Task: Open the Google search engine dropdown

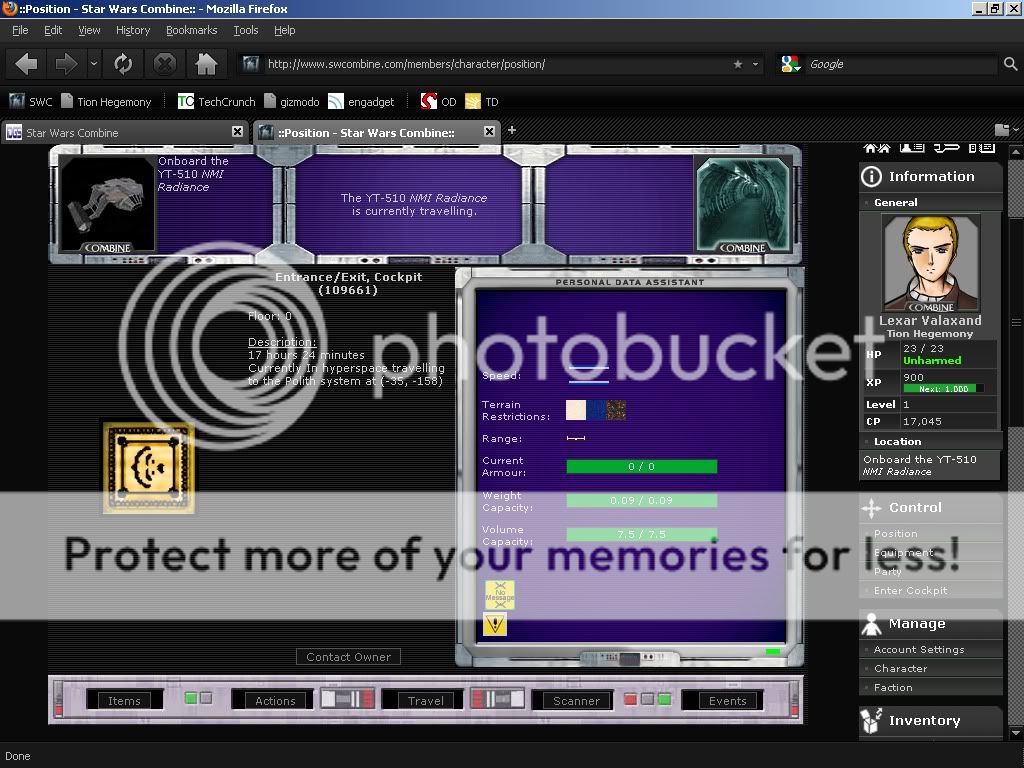Action: coord(792,64)
